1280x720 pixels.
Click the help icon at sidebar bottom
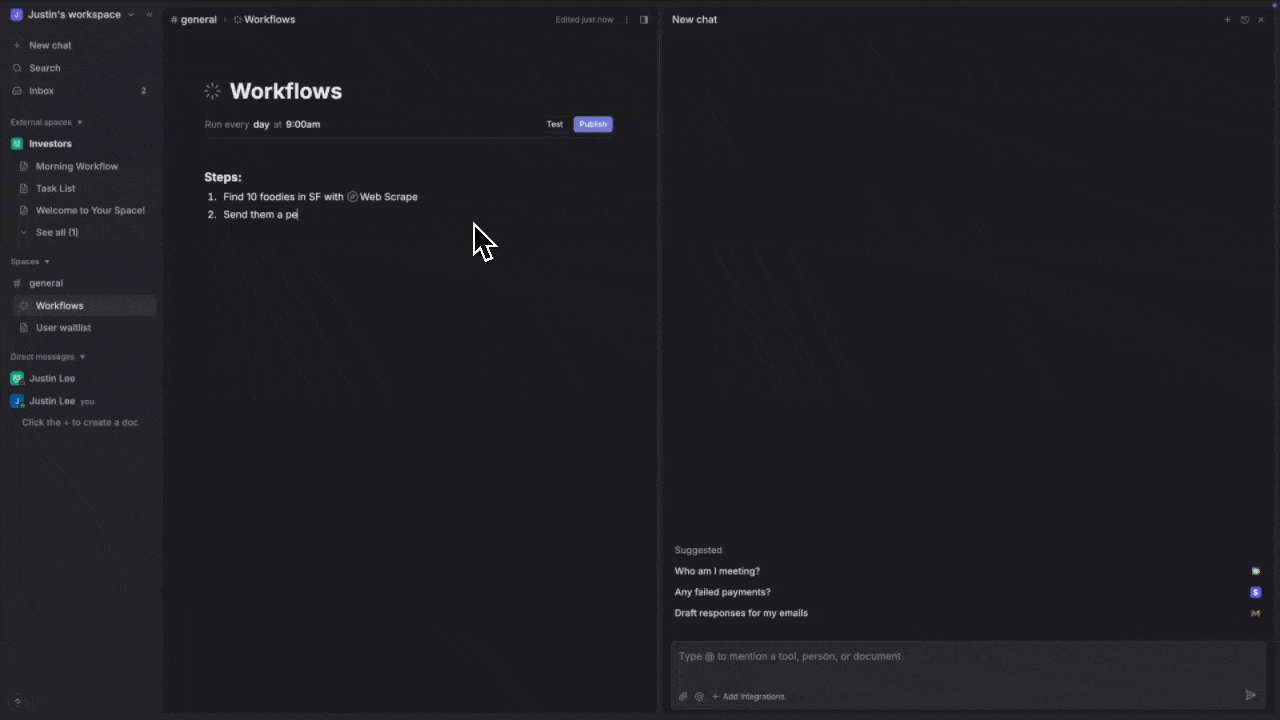point(17,702)
